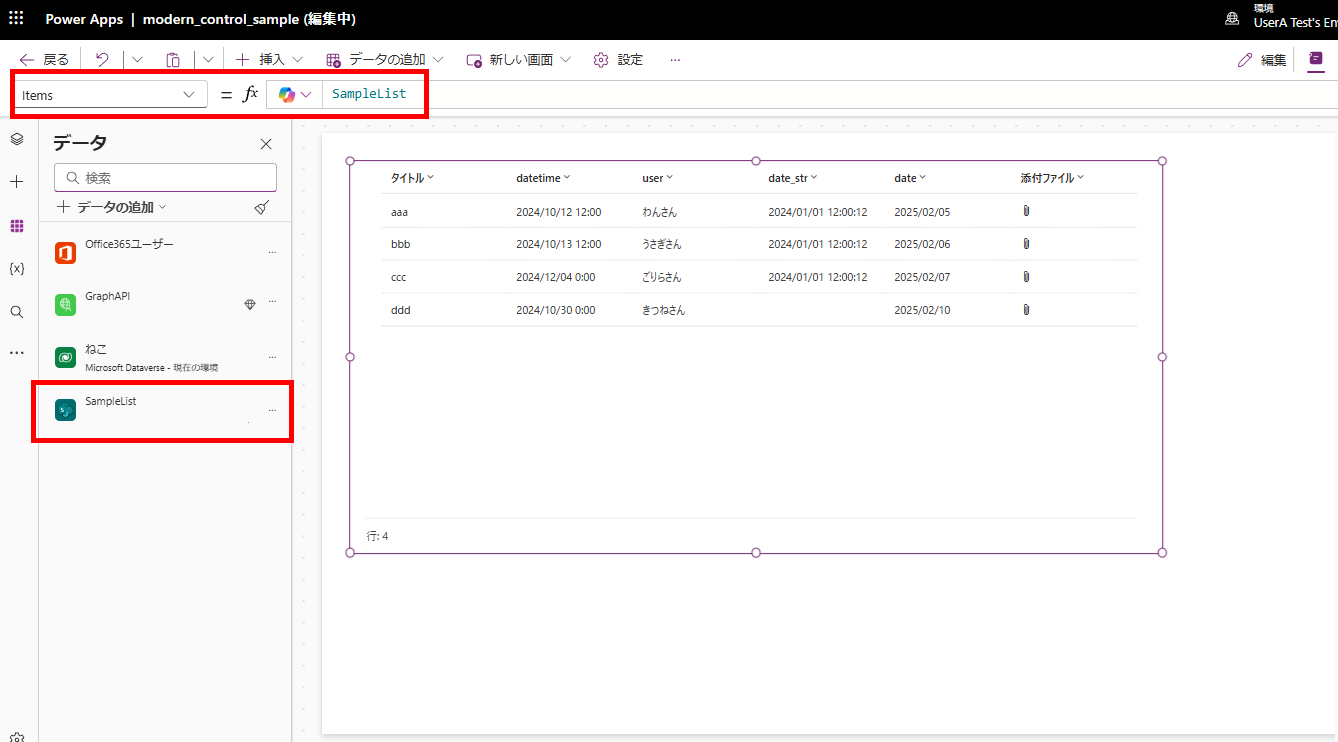Open the Data panel icon in sidebar
The height and width of the screenshot is (742, 1338).
[x=16, y=226]
